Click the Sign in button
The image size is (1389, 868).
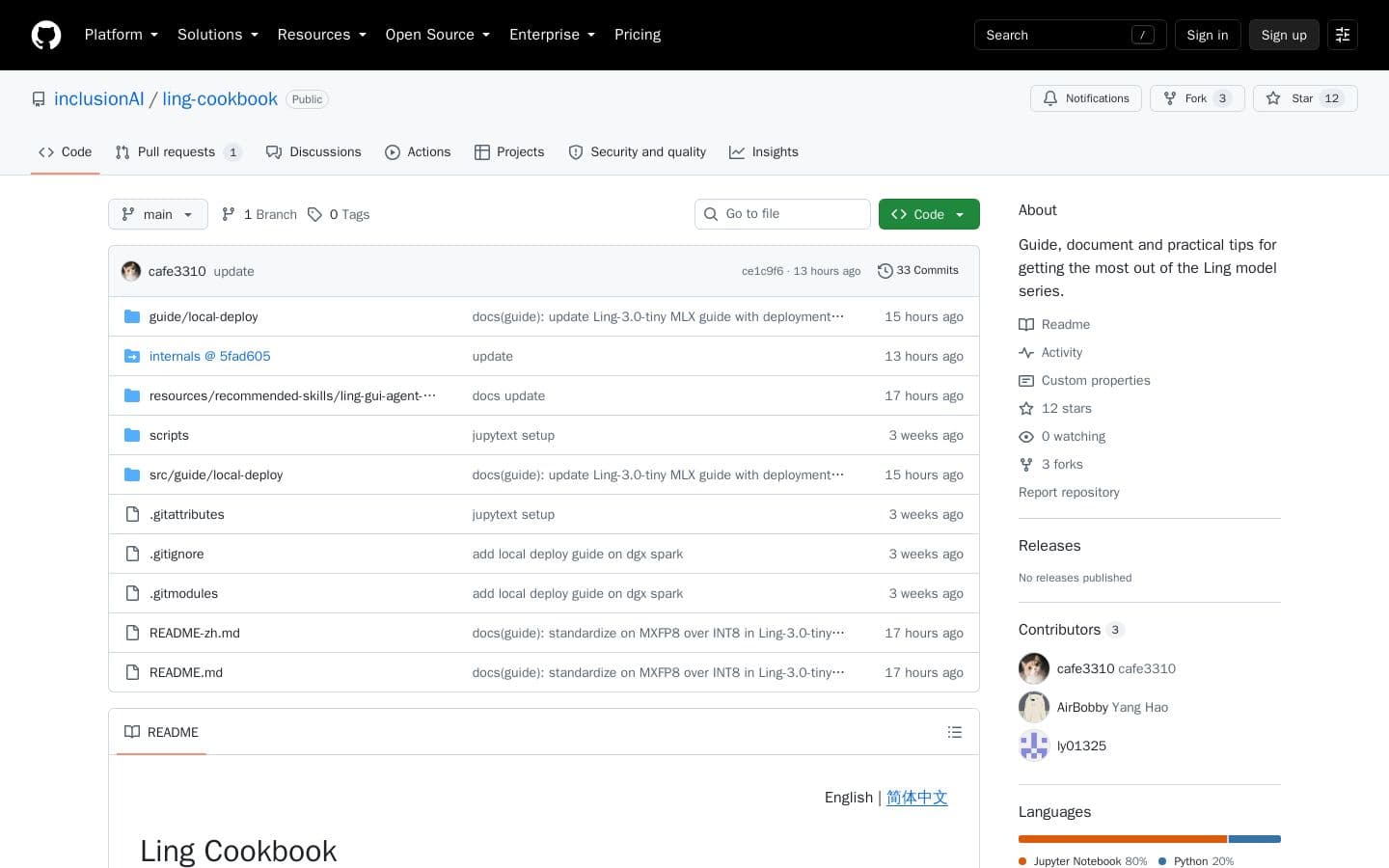pyautogui.click(x=1208, y=35)
